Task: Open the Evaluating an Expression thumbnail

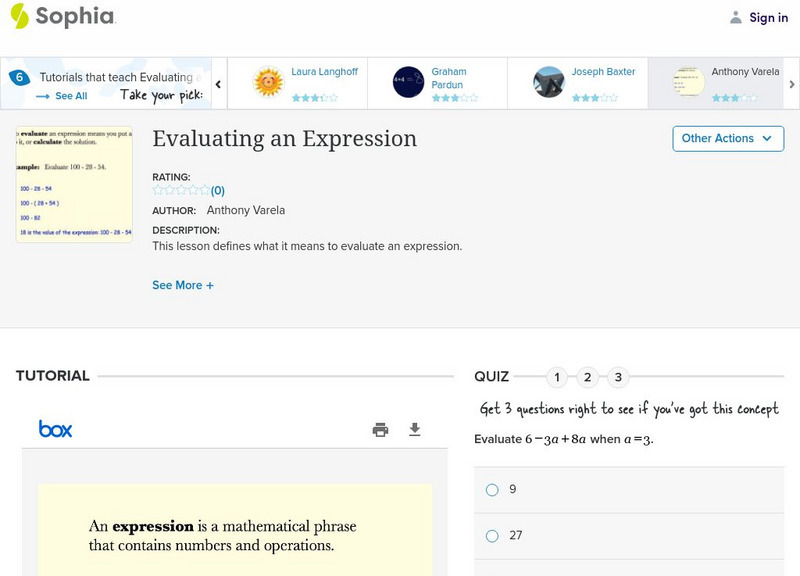Action: tap(74, 184)
